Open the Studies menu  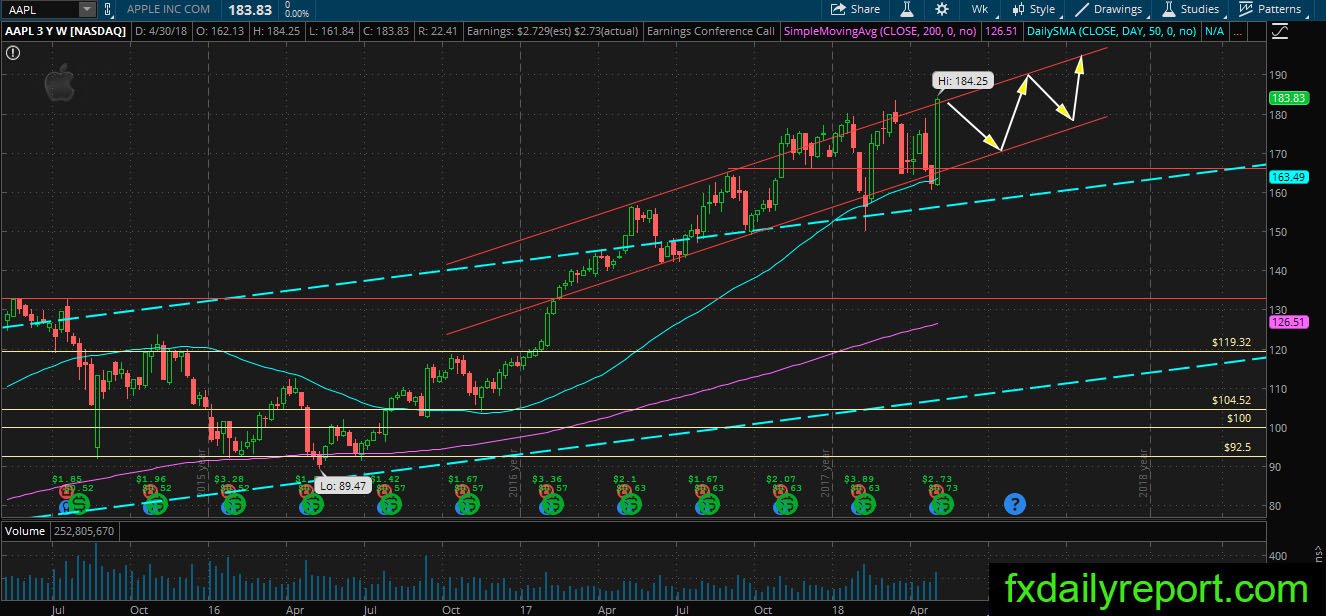[1190, 9]
